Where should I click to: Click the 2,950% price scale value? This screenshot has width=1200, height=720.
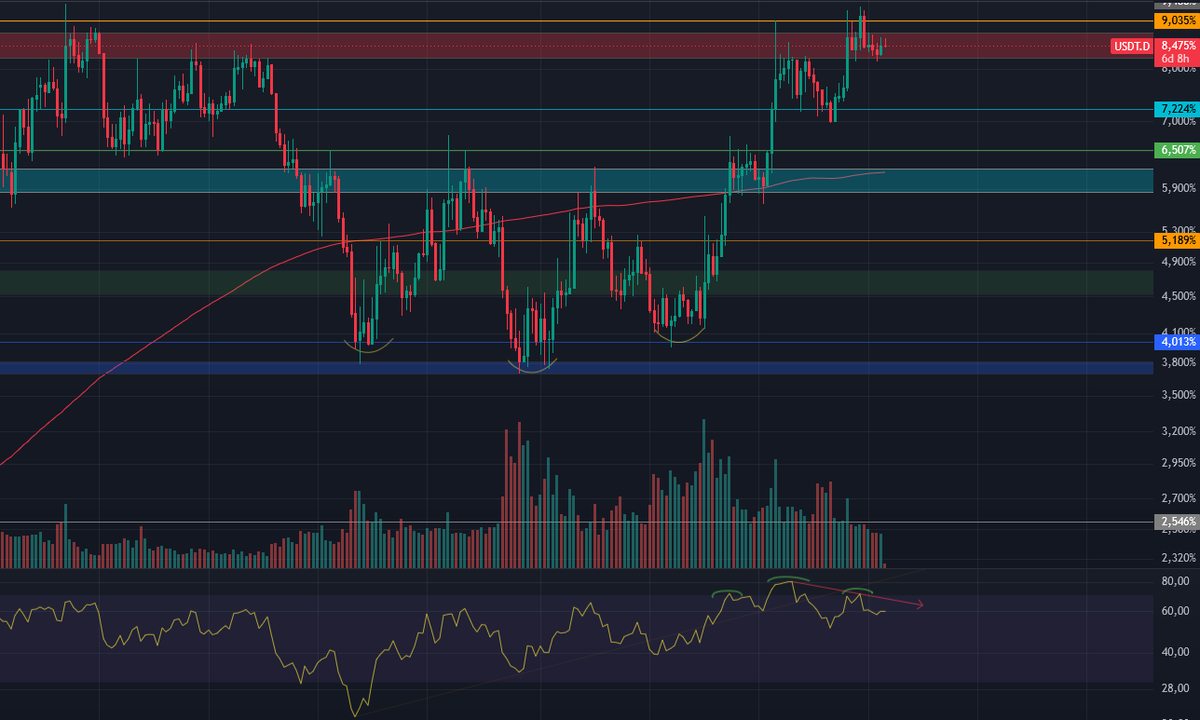pyautogui.click(x=1178, y=463)
